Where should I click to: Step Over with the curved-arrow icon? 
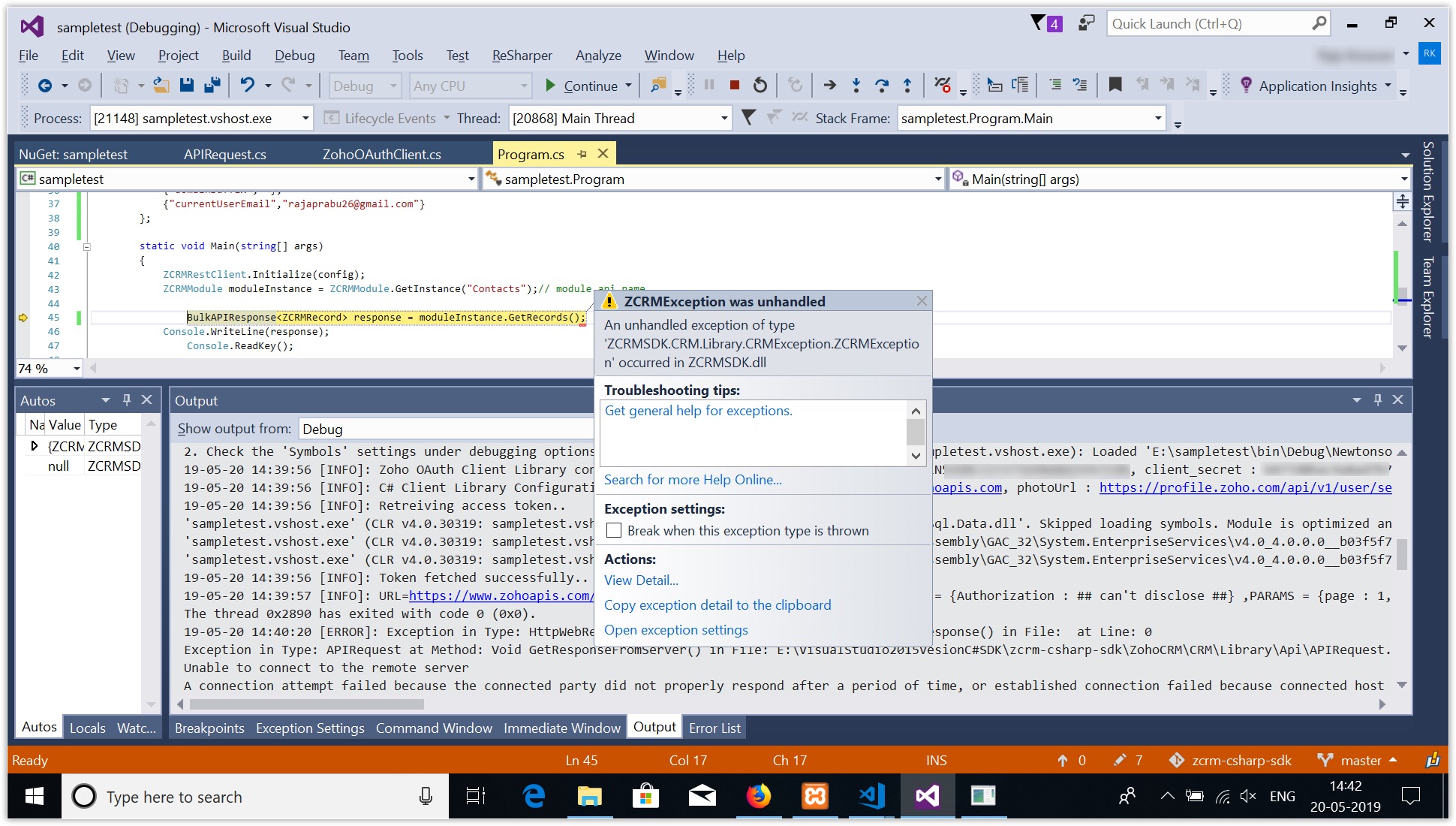click(x=882, y=86)
